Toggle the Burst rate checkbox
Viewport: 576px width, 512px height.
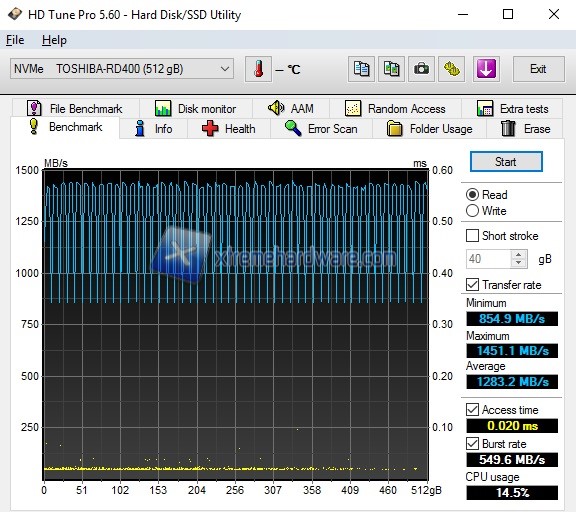[x=472, y=444]
